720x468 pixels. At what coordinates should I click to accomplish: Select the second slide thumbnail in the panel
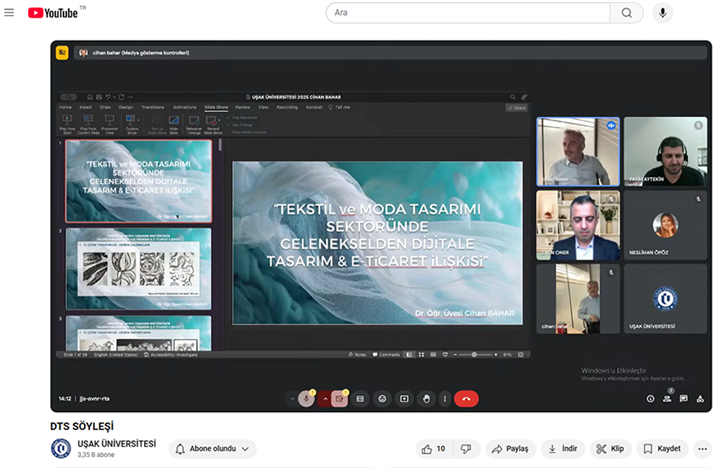138,267
